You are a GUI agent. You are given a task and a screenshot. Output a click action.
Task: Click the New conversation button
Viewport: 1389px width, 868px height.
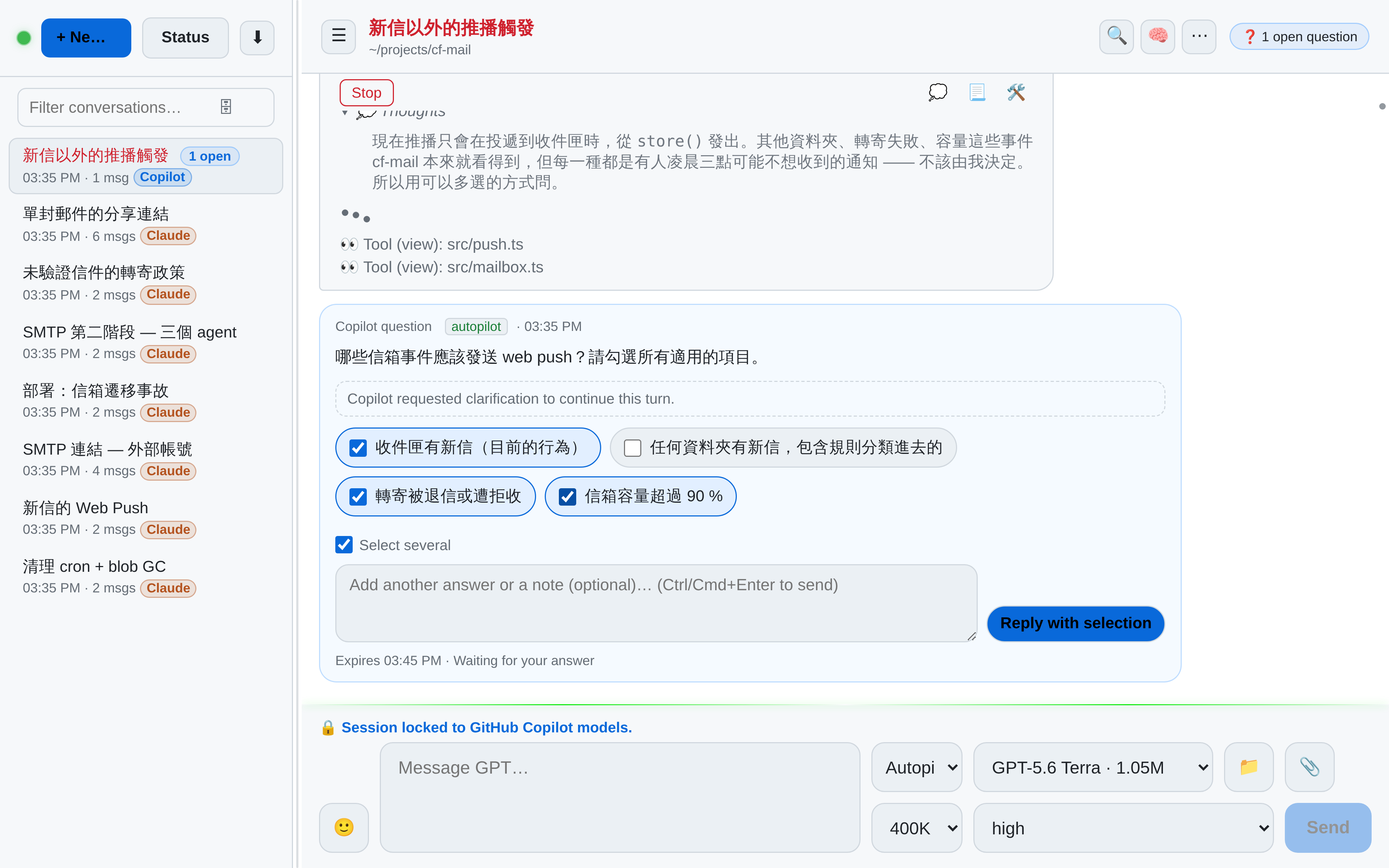tap(86, 37)
